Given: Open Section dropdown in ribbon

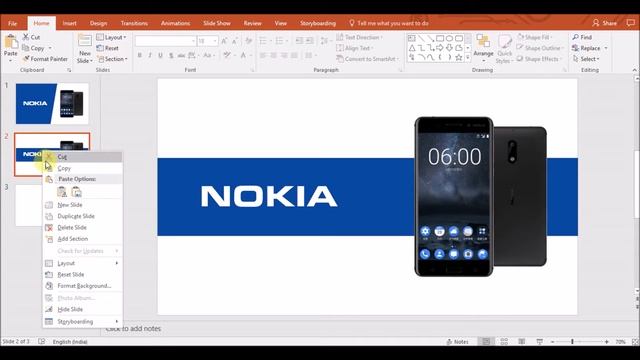Looking at the screenshot, I should coord(112,59).
